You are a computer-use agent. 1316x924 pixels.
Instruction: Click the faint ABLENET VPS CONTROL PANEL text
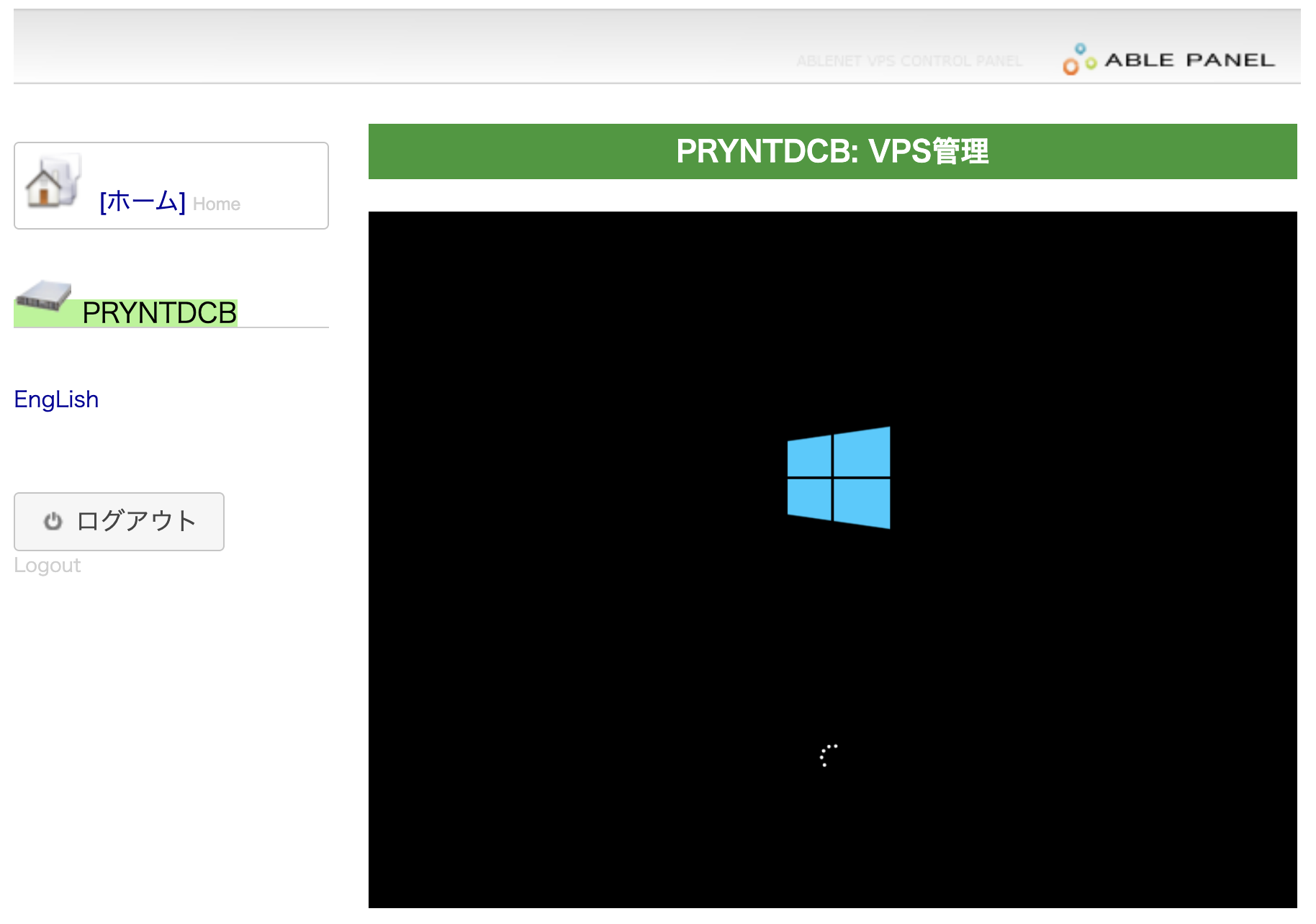click(909, 61)
